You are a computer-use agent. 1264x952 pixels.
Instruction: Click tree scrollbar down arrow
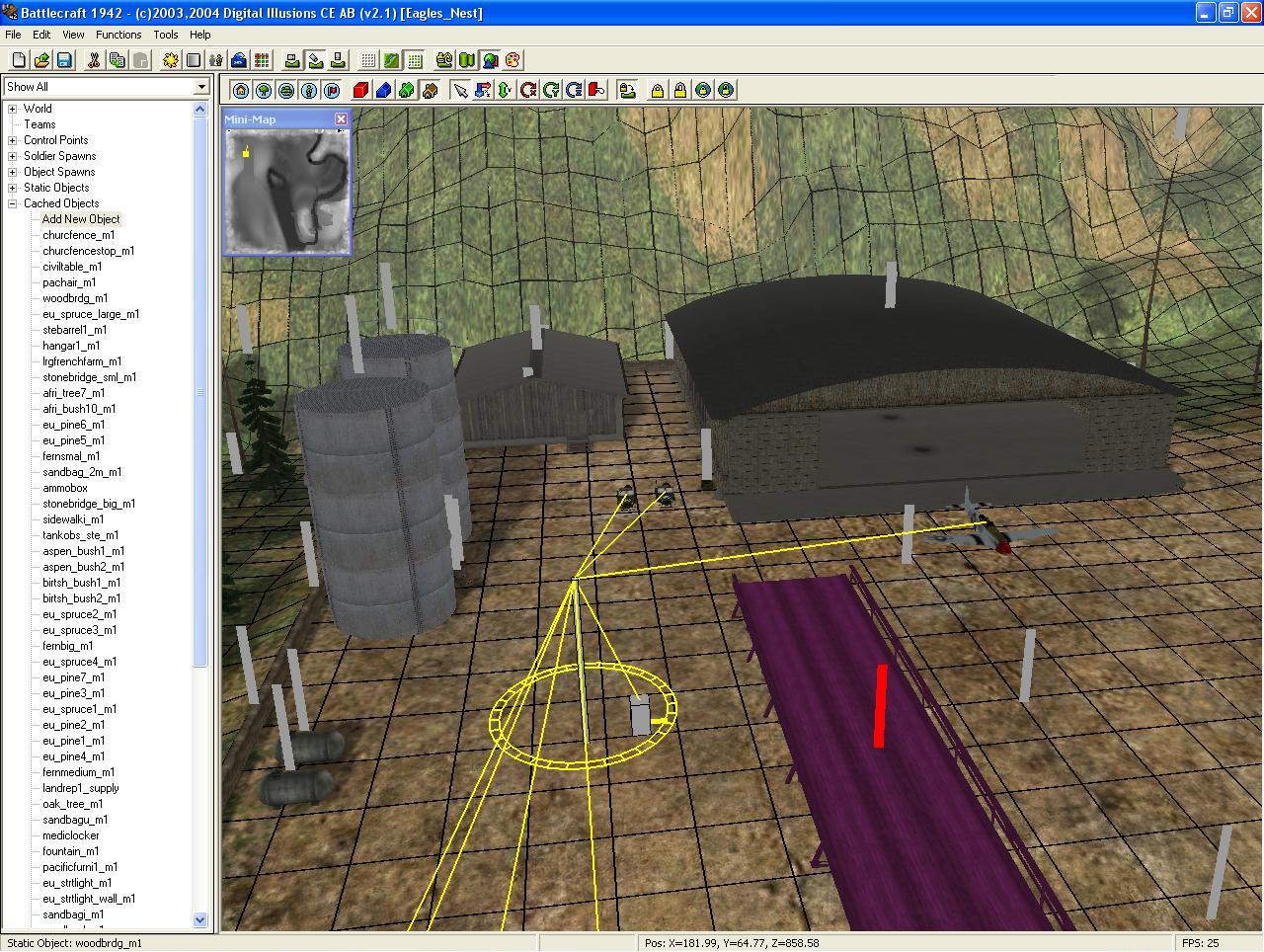(x=200, y=919)
